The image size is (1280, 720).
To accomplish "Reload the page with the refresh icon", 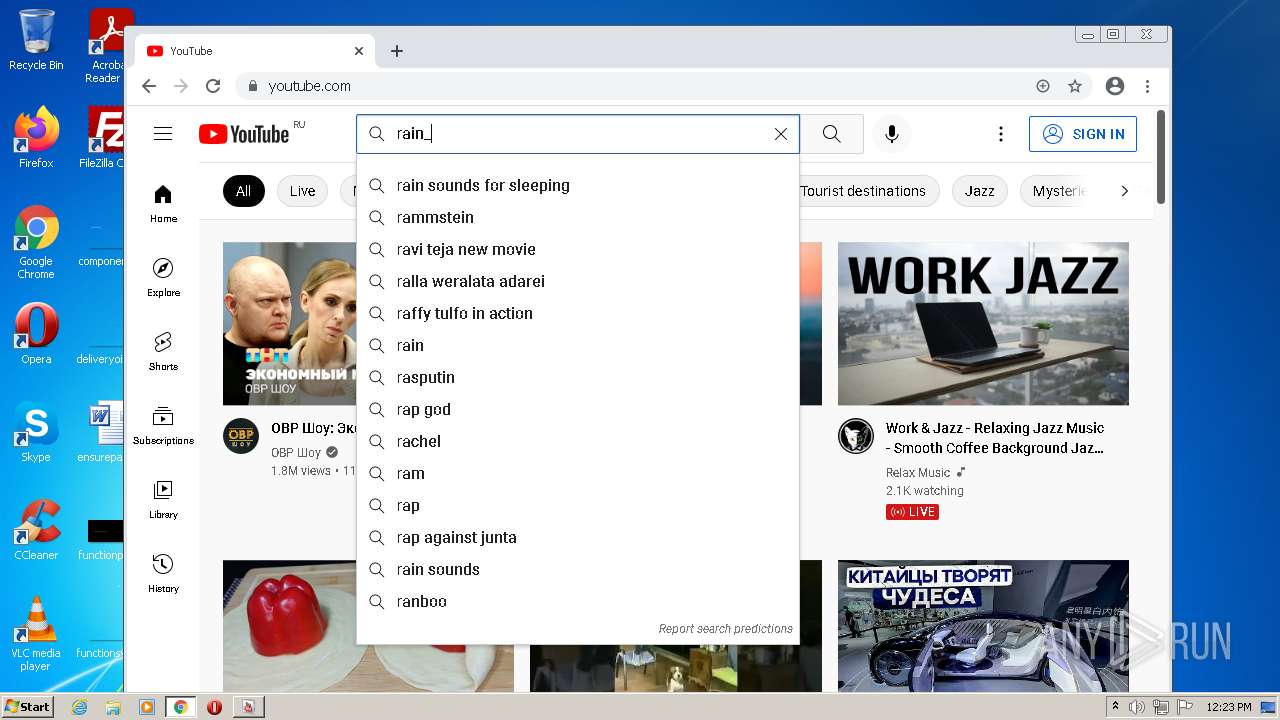I will (213, 86).
